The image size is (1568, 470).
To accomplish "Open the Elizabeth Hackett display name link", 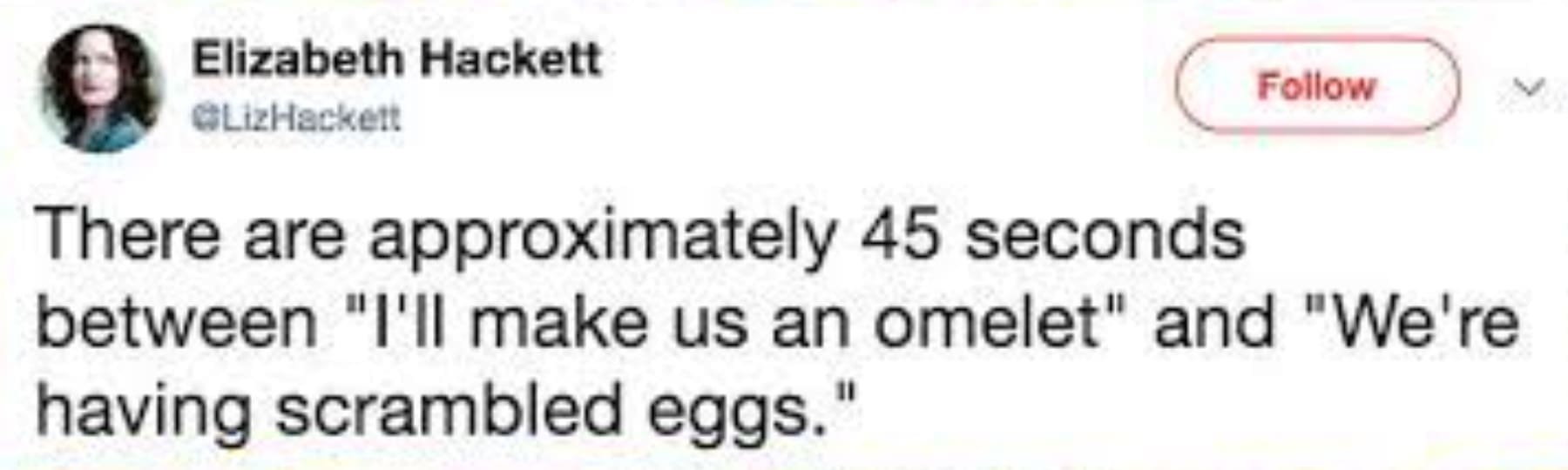I will (396, 59).
